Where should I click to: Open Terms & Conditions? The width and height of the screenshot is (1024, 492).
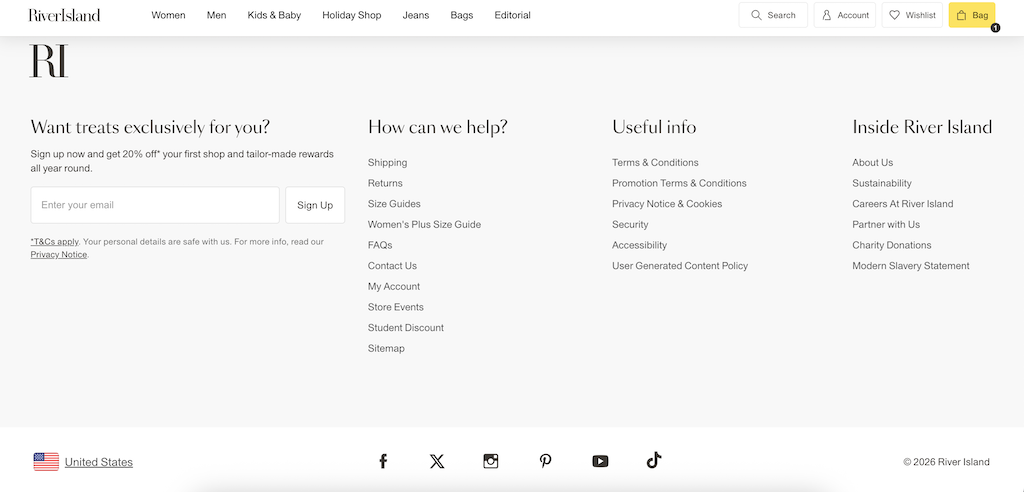point(655,163)
